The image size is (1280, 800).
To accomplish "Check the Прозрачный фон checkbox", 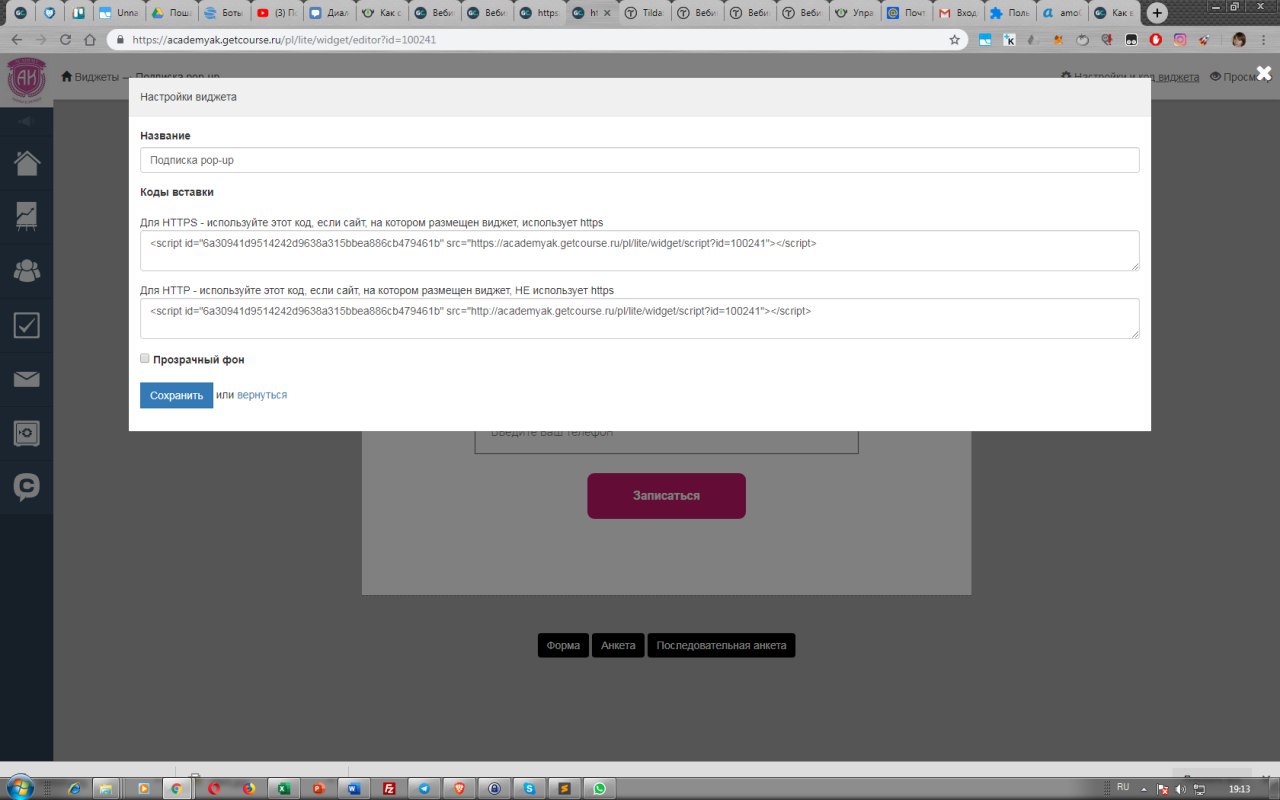I will click(145, 358).
